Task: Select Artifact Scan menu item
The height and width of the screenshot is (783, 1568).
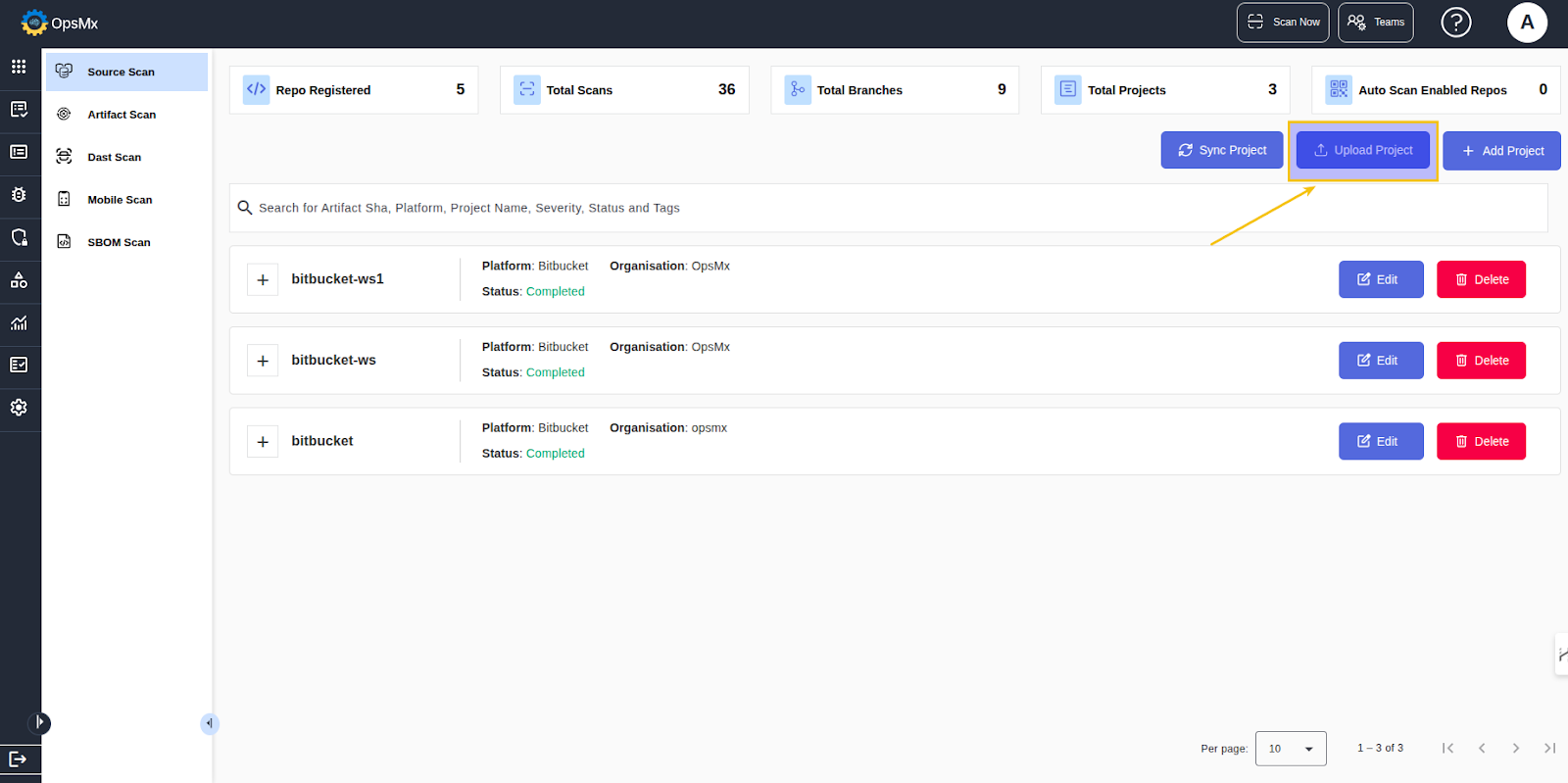Action: click(122, 115)
